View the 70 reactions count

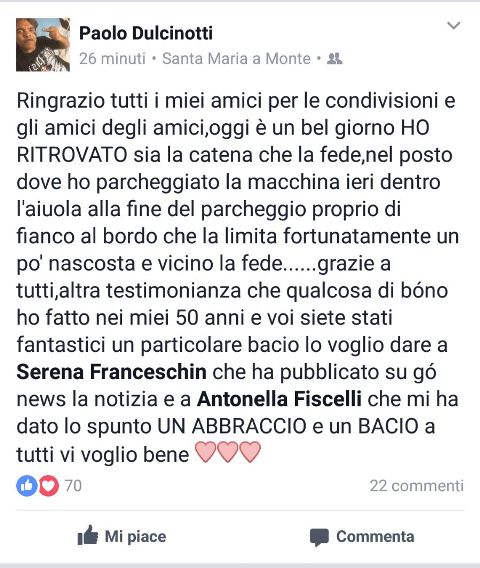tap(73, 485)
